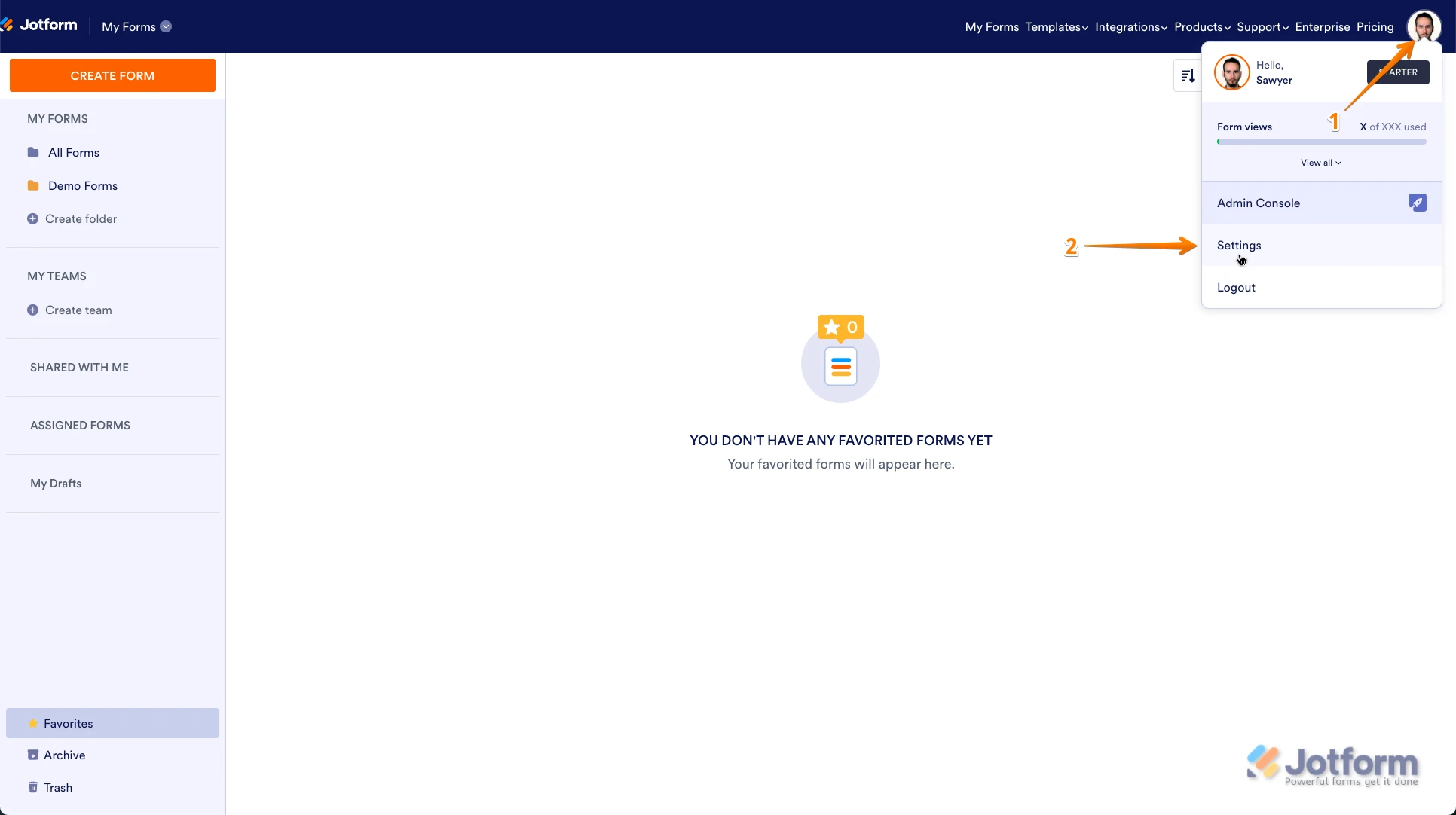Screen dimensions: 1456x815
Task: Select Settings from the account menu
Action: click(1239, 246)
